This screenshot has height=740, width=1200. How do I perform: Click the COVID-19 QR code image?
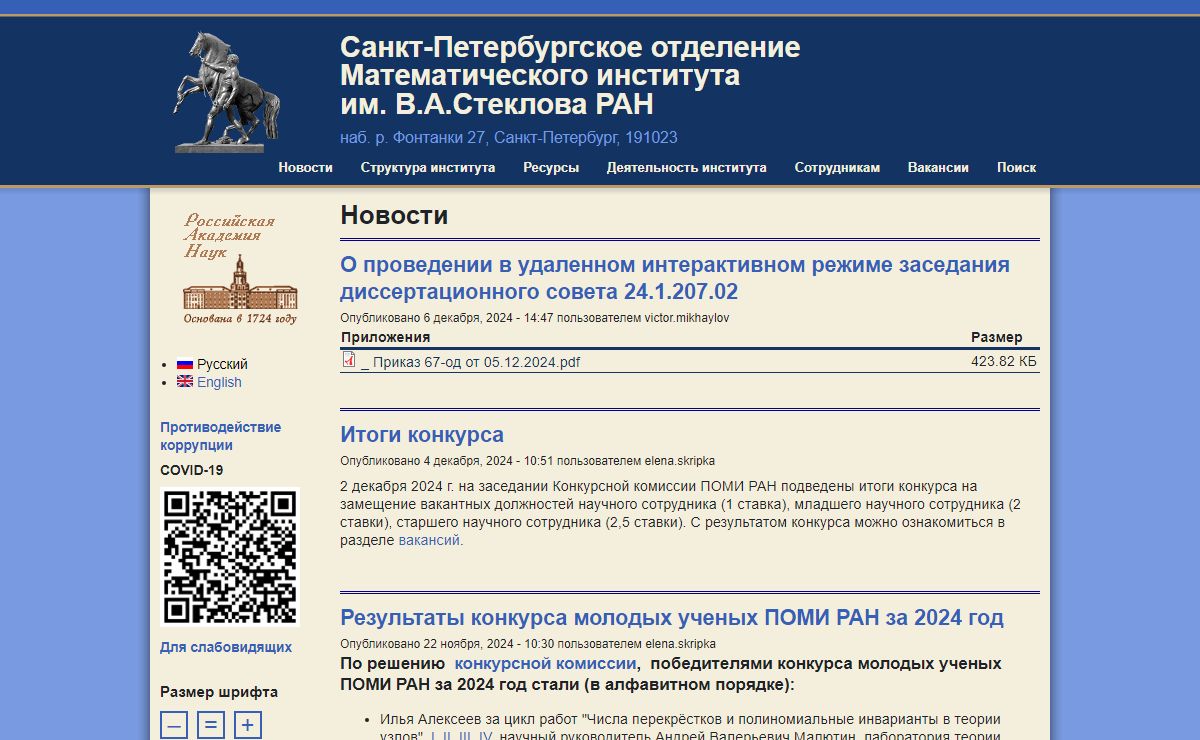point(230,557)
